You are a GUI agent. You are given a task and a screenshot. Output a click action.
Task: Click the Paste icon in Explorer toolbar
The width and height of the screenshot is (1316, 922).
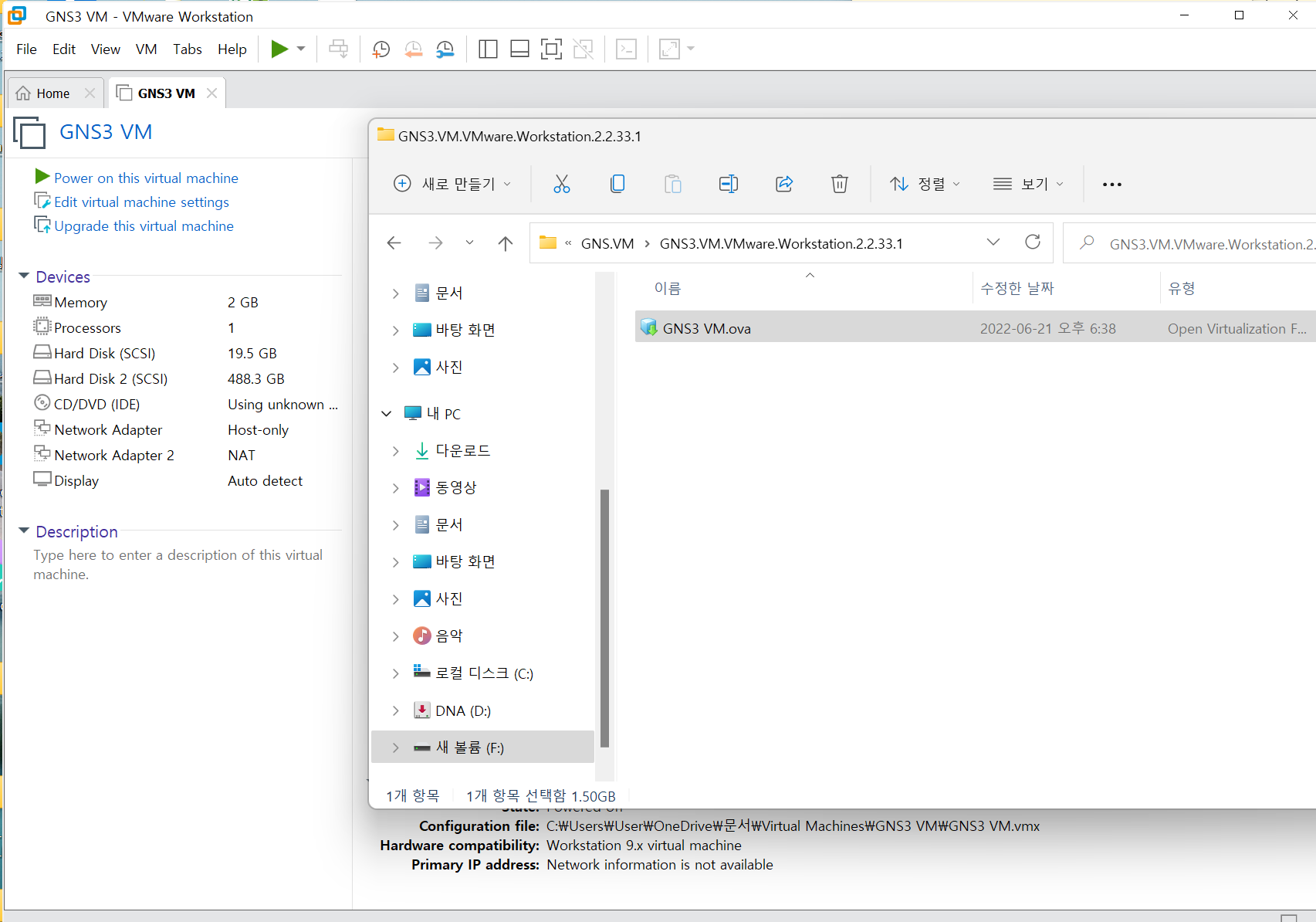(673, 184)
